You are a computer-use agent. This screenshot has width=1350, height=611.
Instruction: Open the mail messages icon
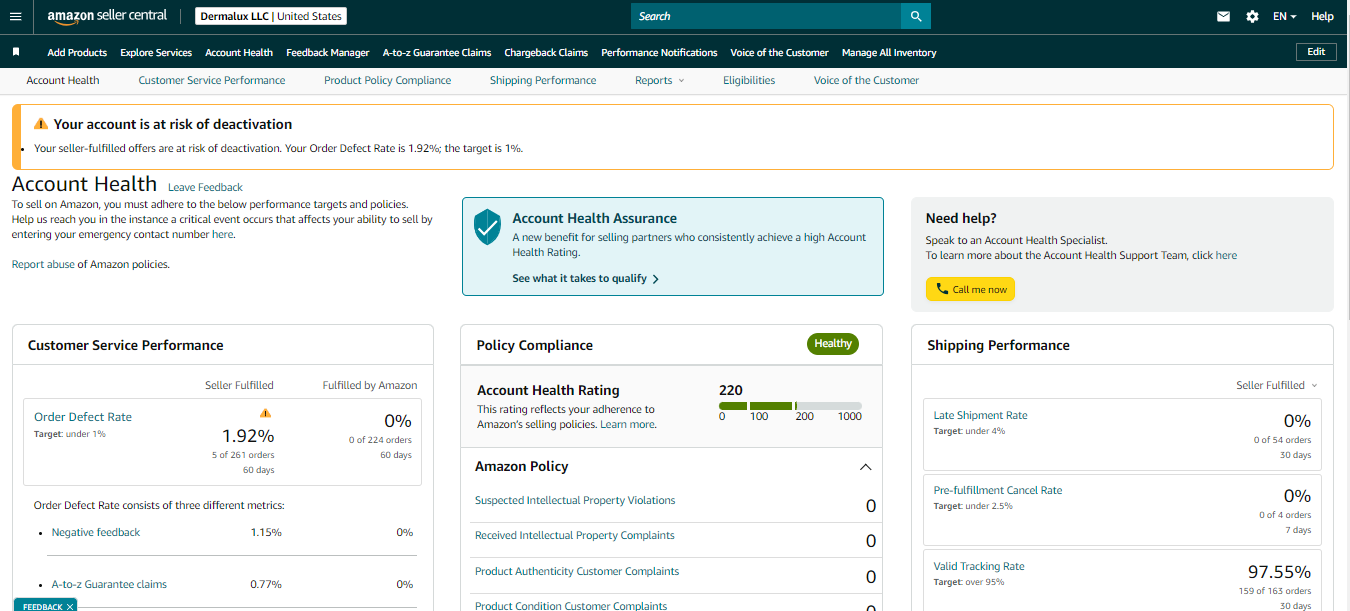[1223, 16]
